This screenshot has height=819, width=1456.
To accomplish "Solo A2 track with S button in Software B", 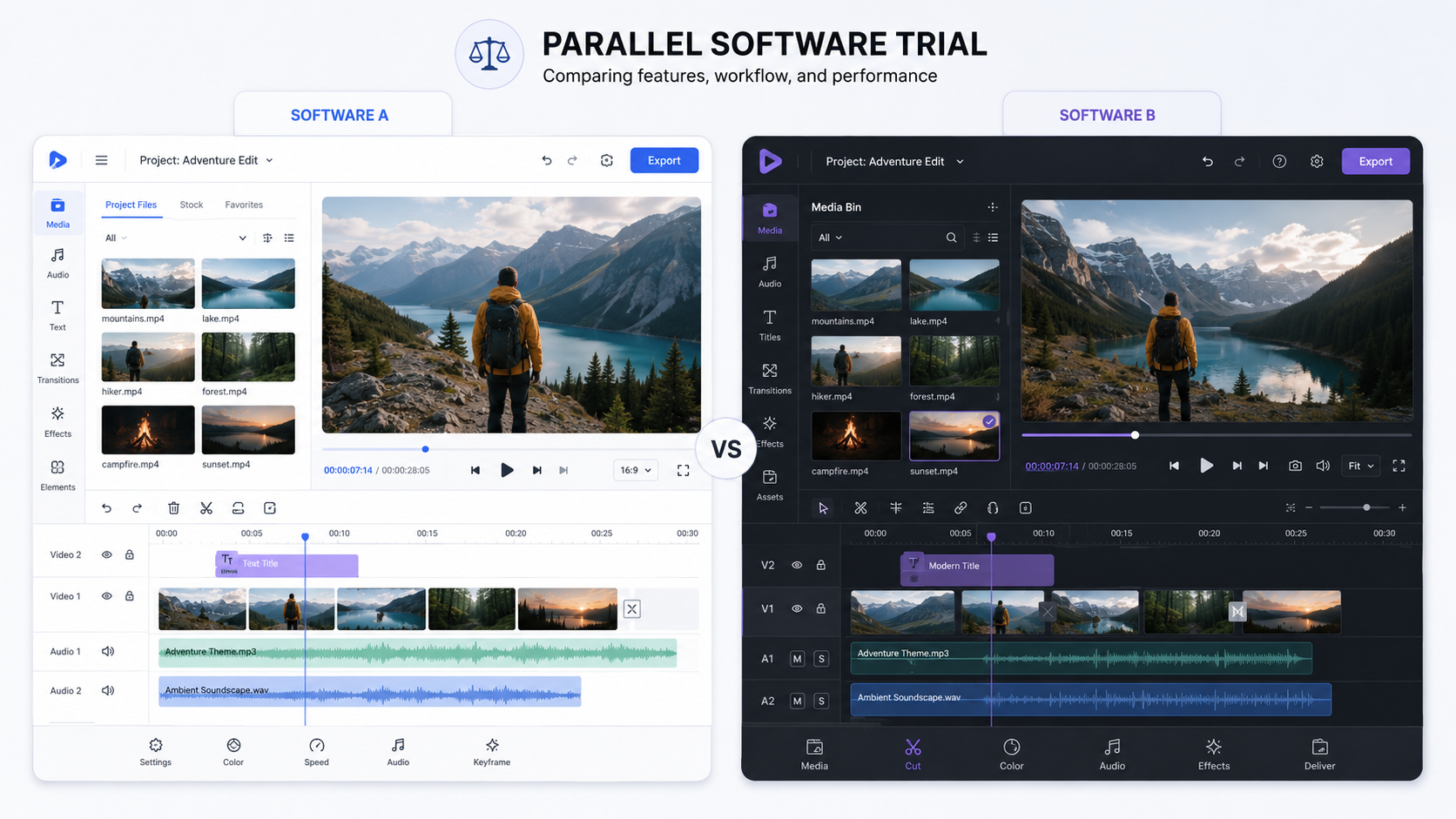I will (x=821, y=701).
